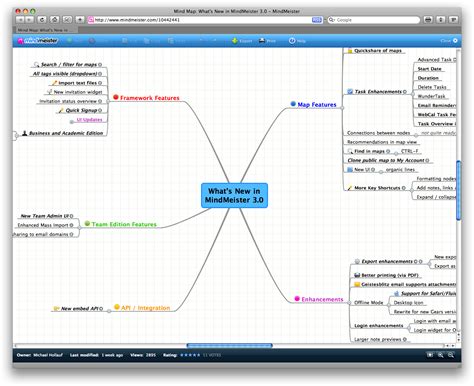Click the red dot beside Framework Features
Image resolution: width=474 pixels, height=386 pixels.
click(x=116, y=97)
